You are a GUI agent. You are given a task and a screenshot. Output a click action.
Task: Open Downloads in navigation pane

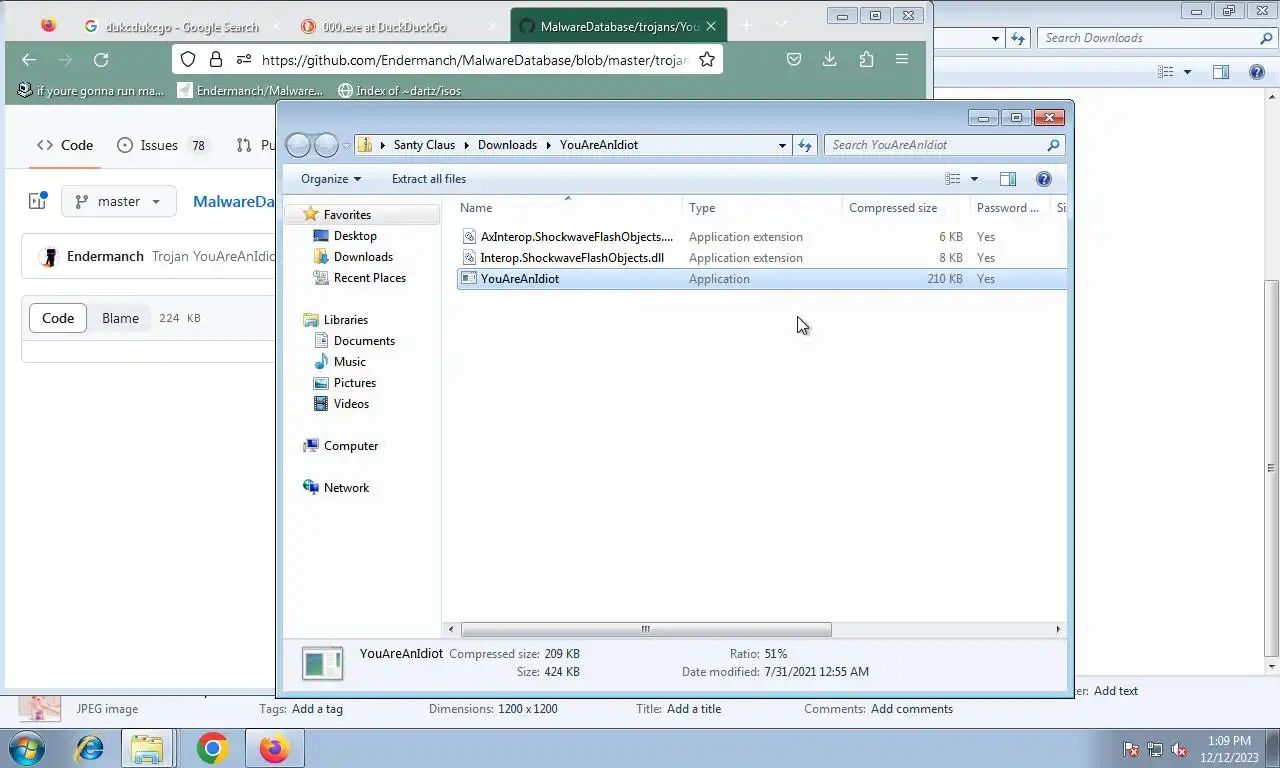(x=363, y=257)
